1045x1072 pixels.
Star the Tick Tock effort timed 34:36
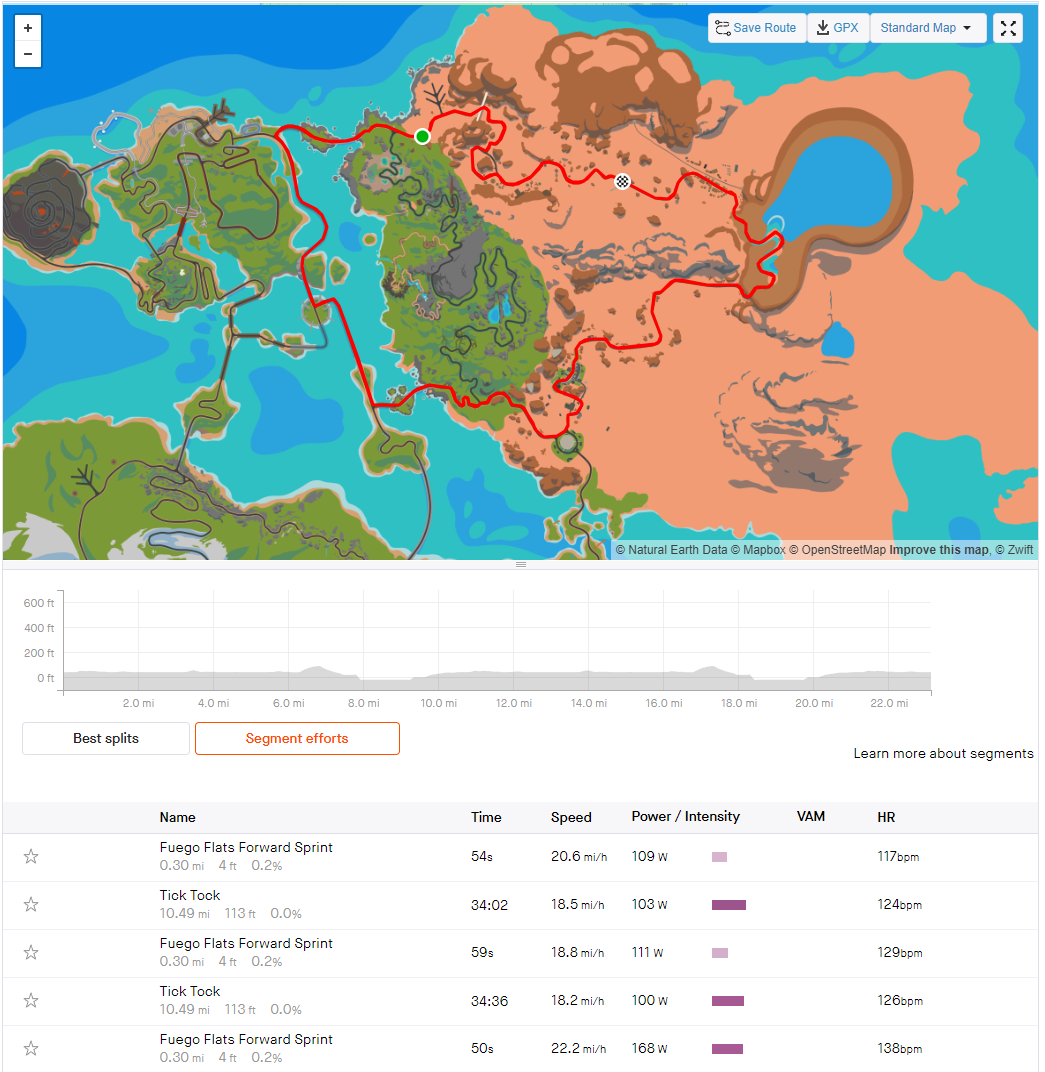tap(31, 1000)
